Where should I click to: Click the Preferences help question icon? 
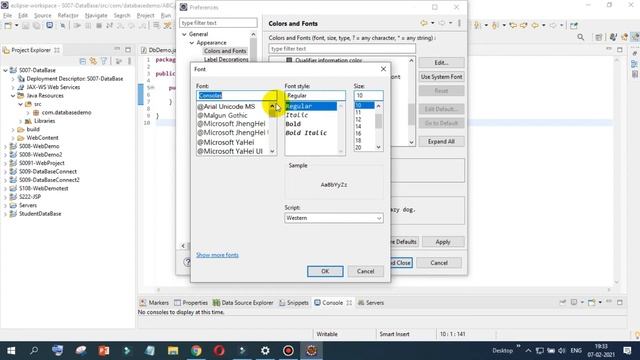pyautogui.click(x=187, y=262)
